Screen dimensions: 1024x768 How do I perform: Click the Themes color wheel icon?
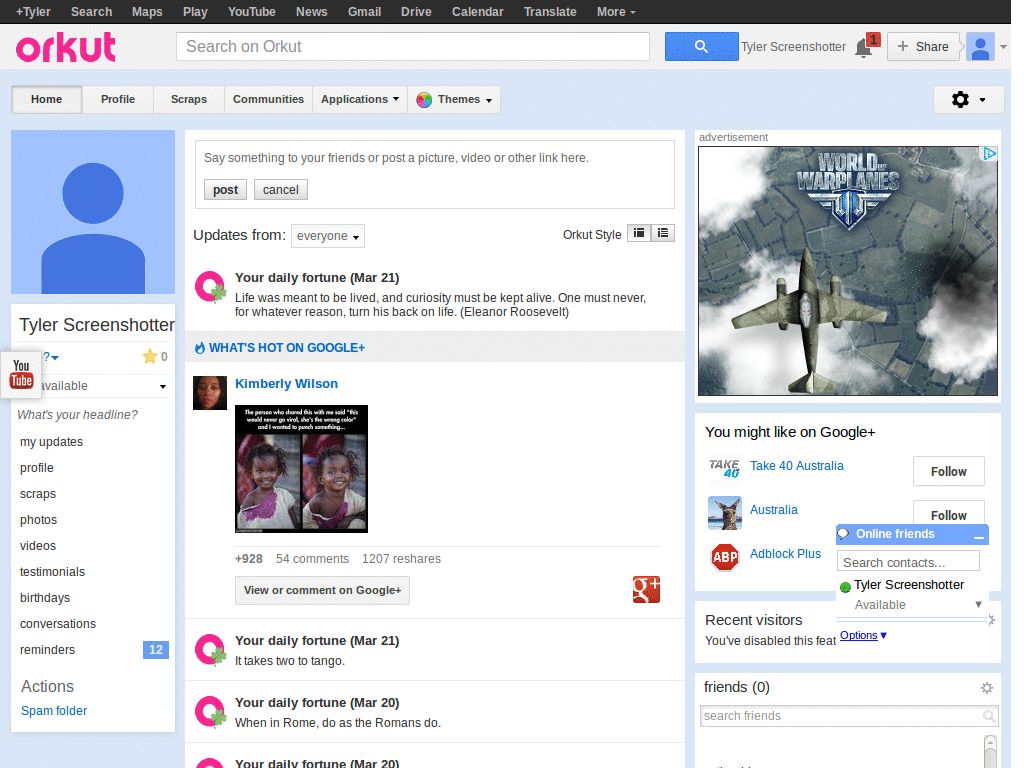tap(424, 100)
